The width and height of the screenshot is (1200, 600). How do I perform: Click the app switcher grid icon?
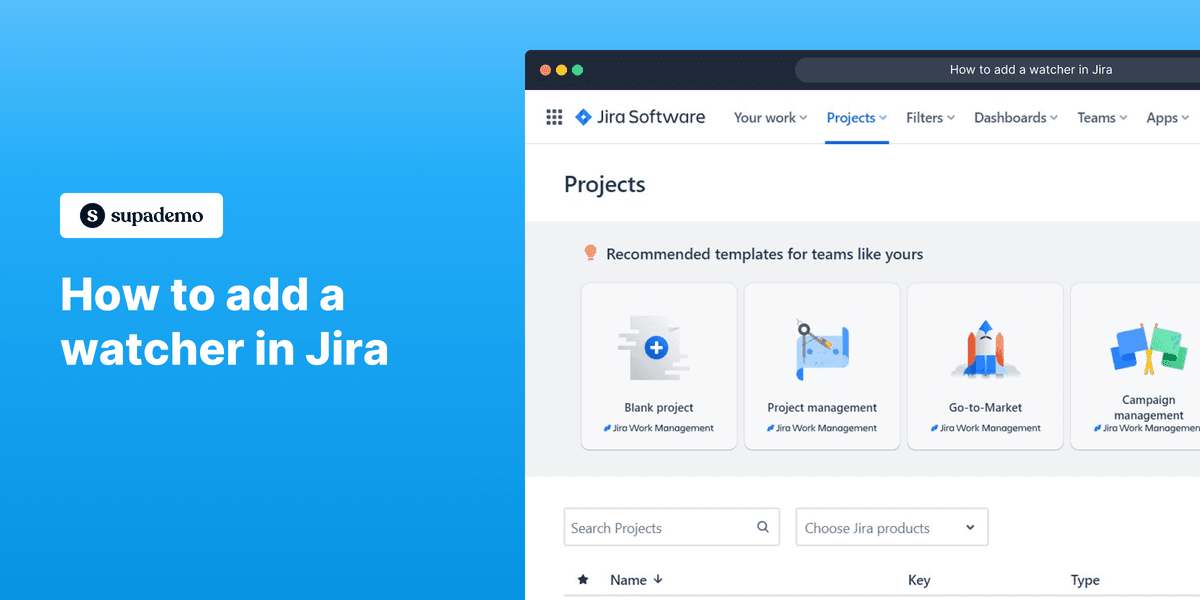click(x=554, y=117)
